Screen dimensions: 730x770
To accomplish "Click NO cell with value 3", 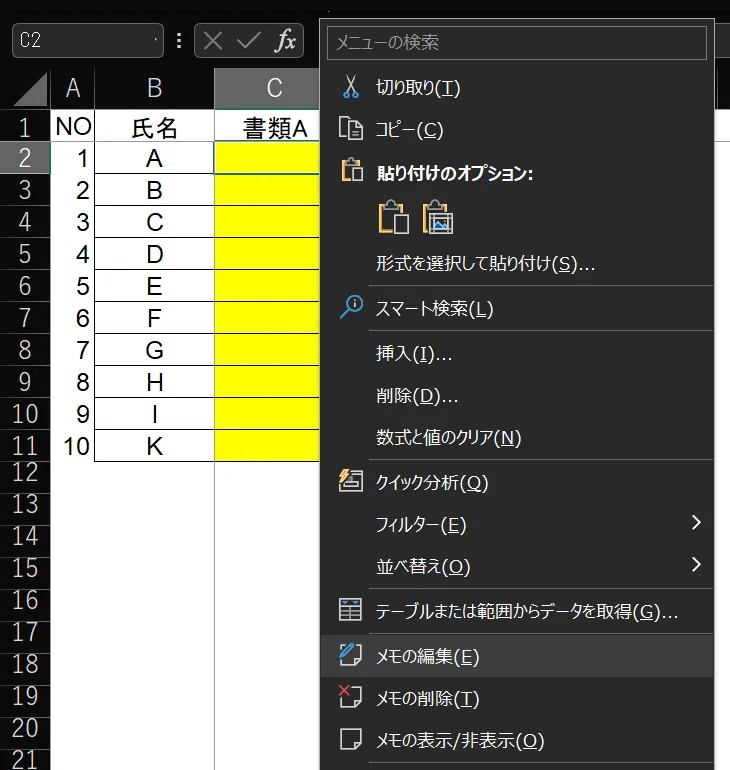I will (73, 221).
